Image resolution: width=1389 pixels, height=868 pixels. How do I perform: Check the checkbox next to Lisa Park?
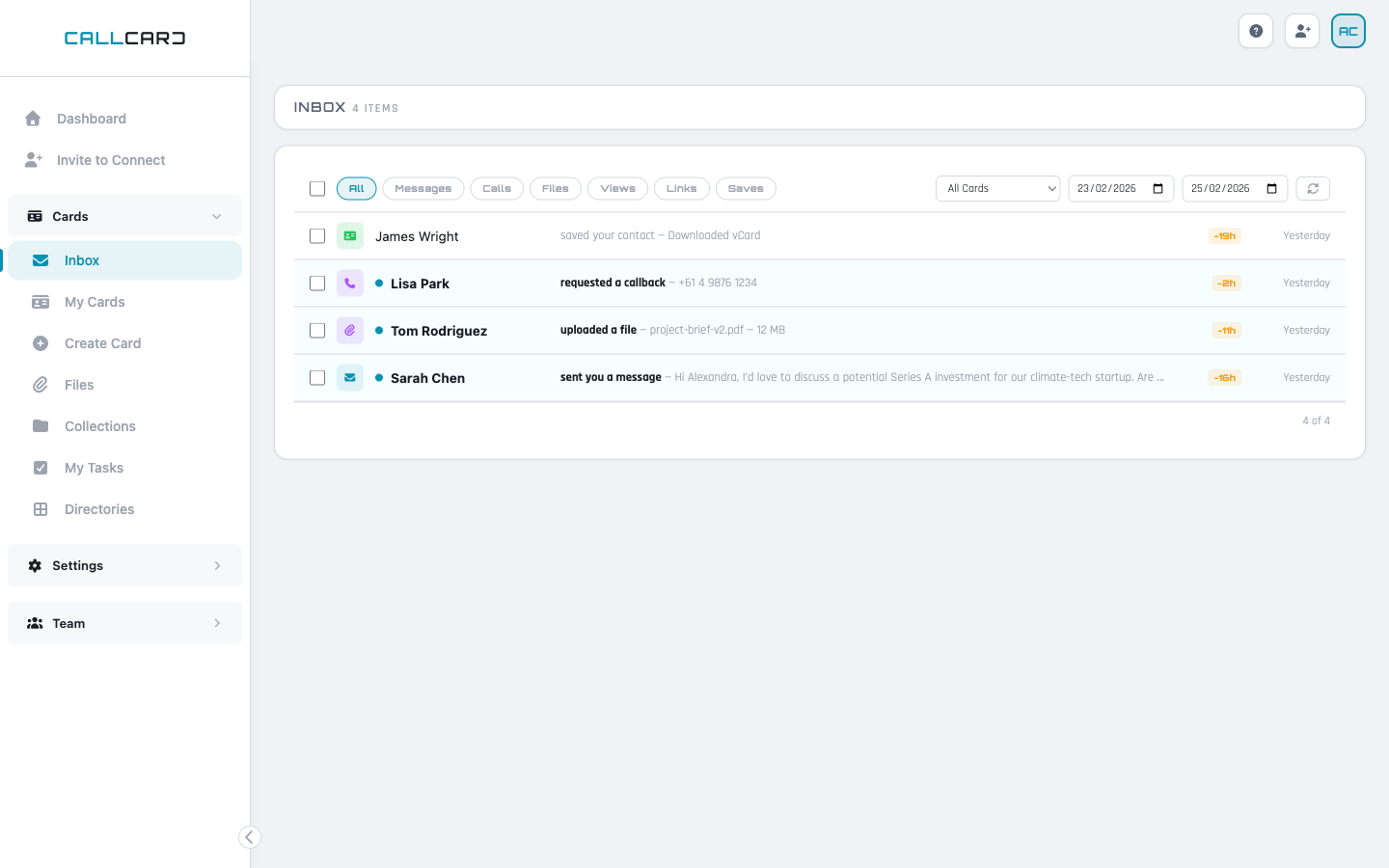pyautogui.click(x=317, y=283)
